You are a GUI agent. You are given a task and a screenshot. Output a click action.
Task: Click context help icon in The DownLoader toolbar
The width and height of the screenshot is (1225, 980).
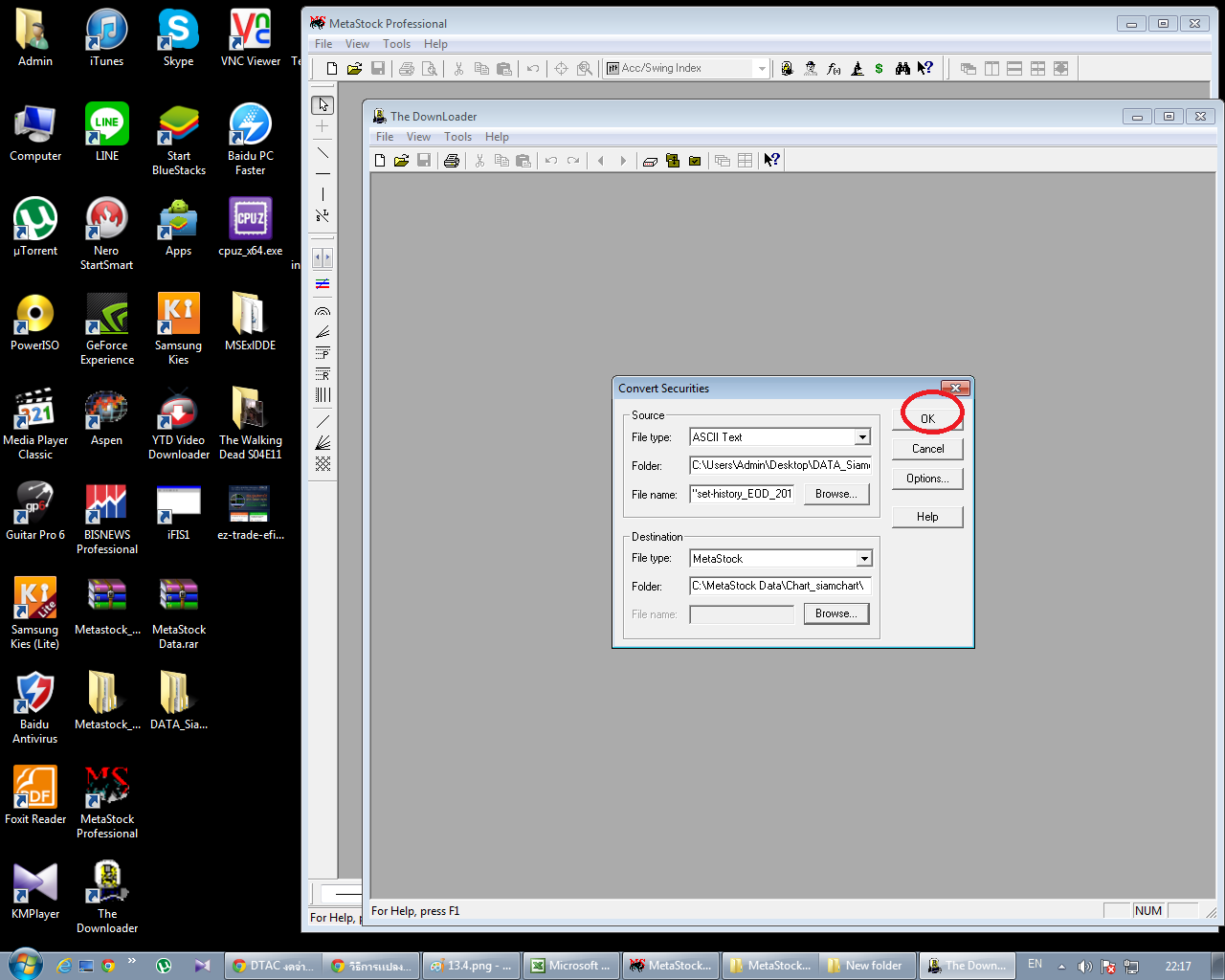point(771,161)
